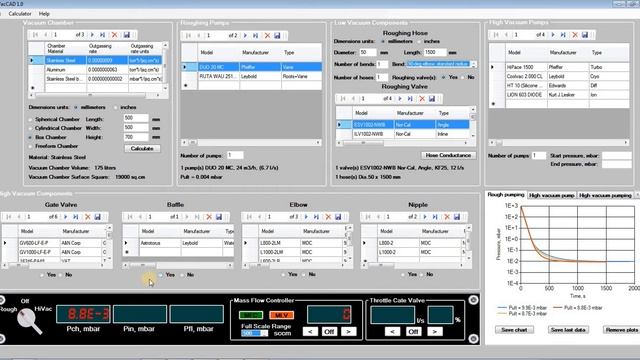Image resolution: width=640 pixels, height=360 pixels.
Task: Open the Bend type dropdown
Action: [x=473, y=64]
